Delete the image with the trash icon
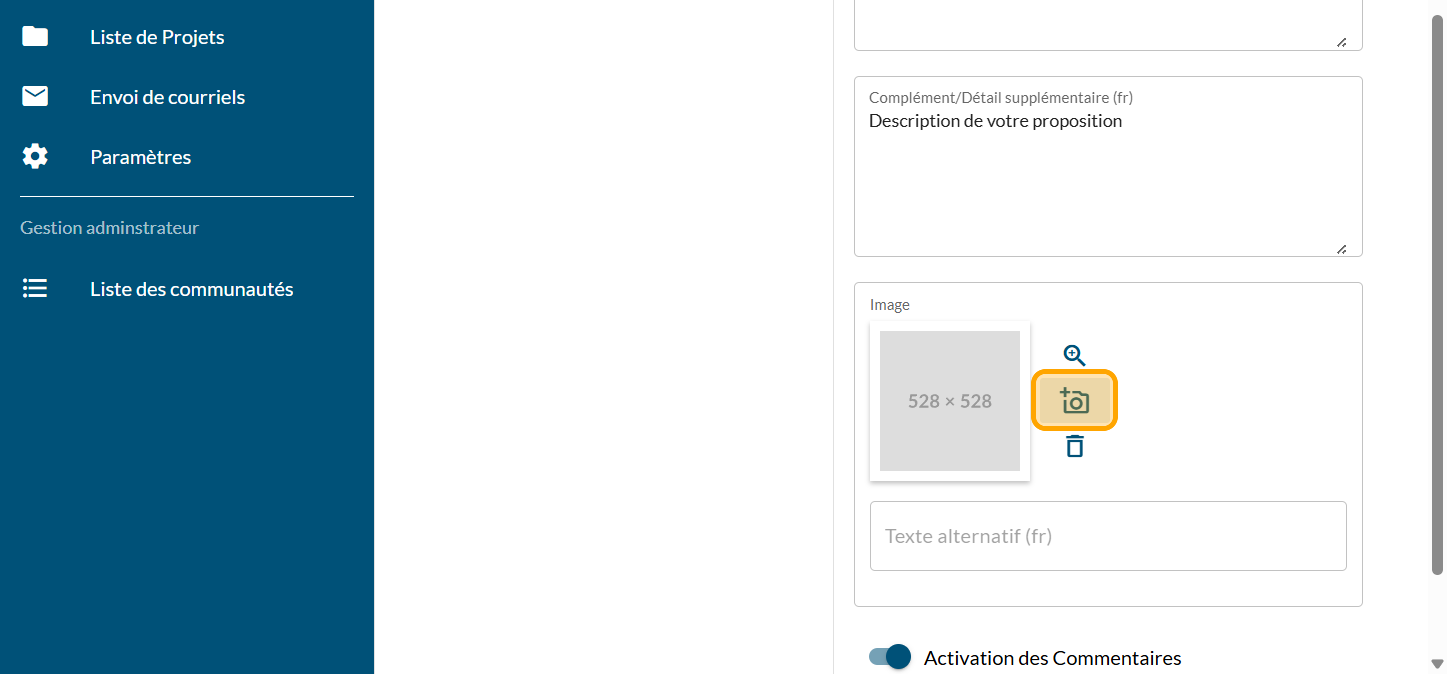The height and width of the screenshot is (674, 1447). (x=1074, y=446)
